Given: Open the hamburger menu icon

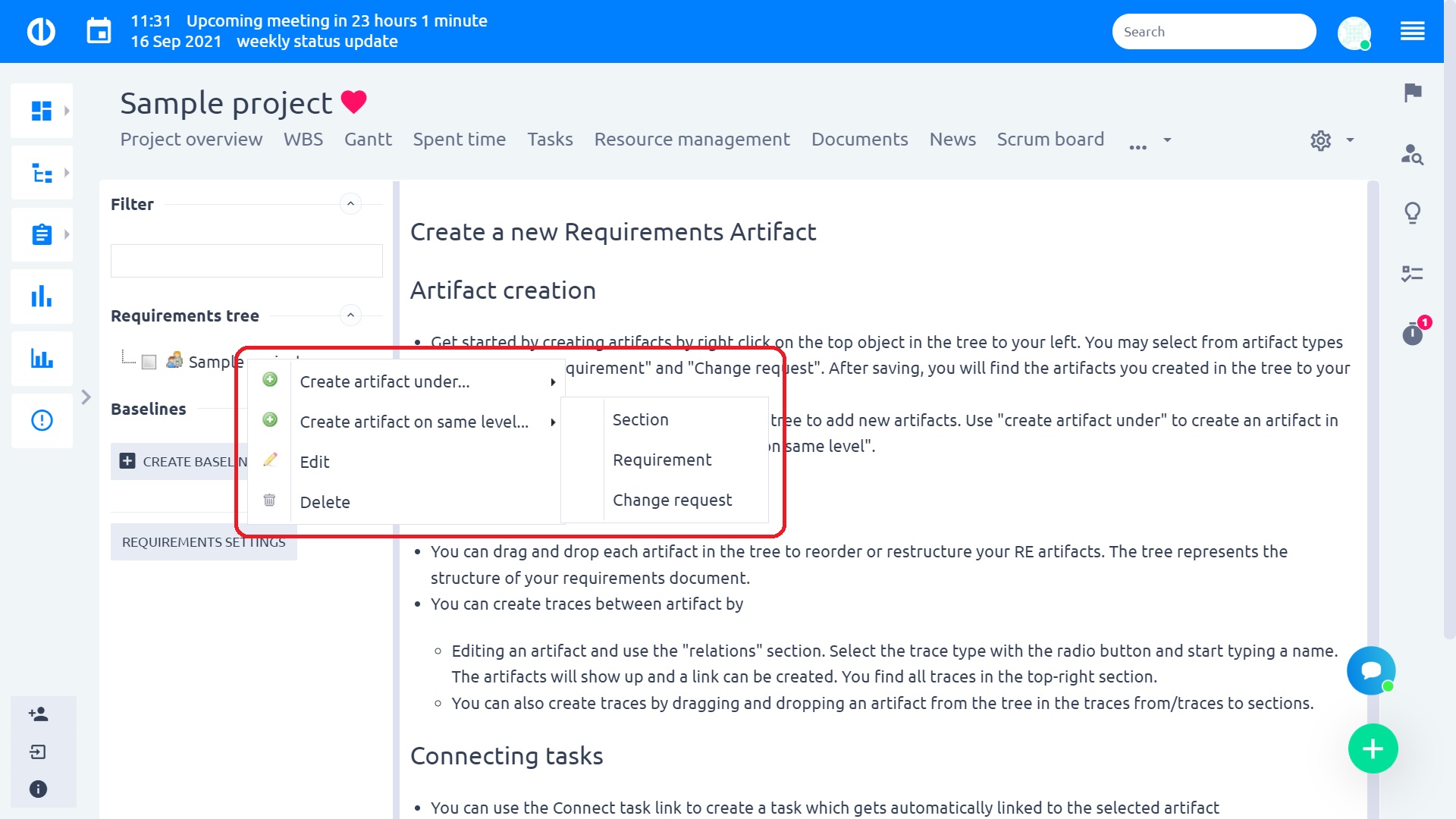Looking at the screenshot, I should pyautogui.click(x=1412, y=31).
